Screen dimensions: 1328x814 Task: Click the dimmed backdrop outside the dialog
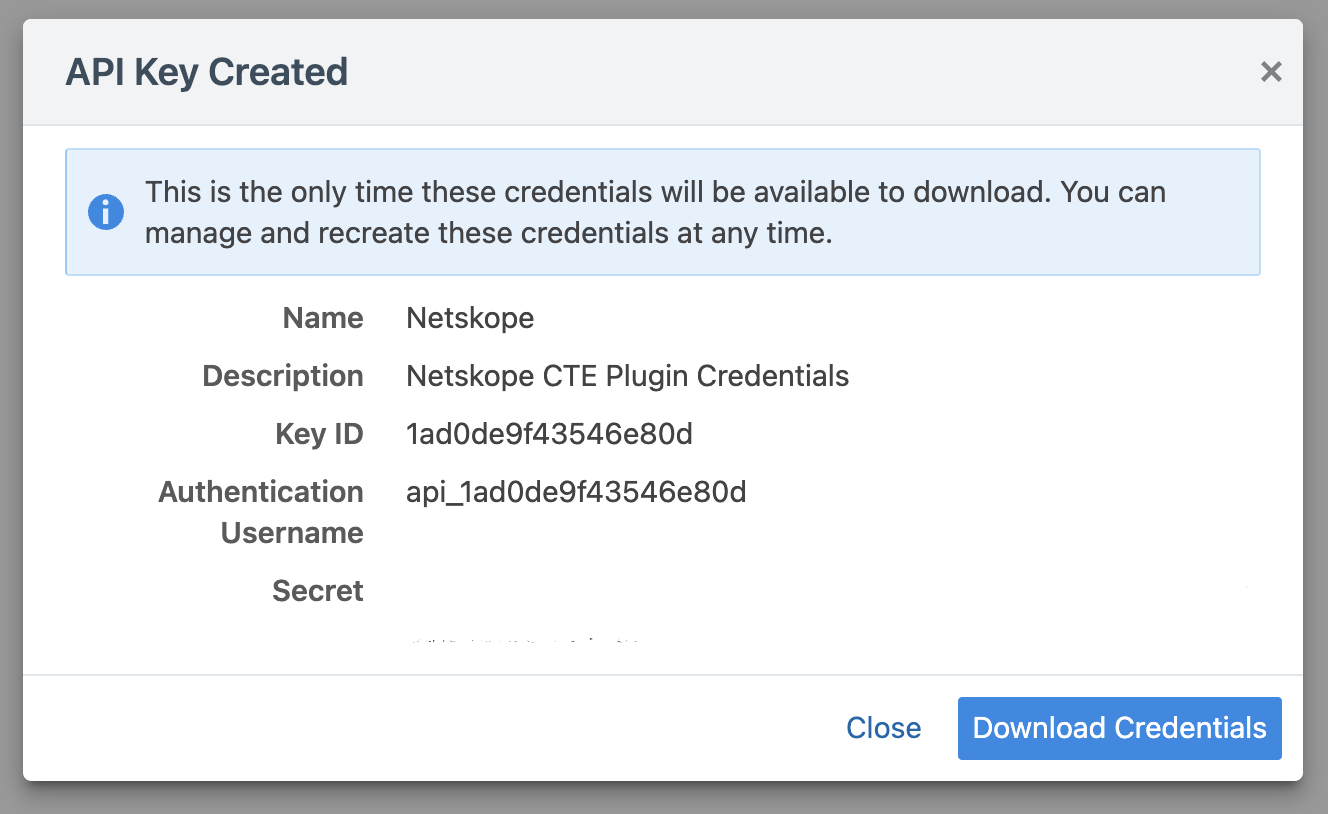664,798
